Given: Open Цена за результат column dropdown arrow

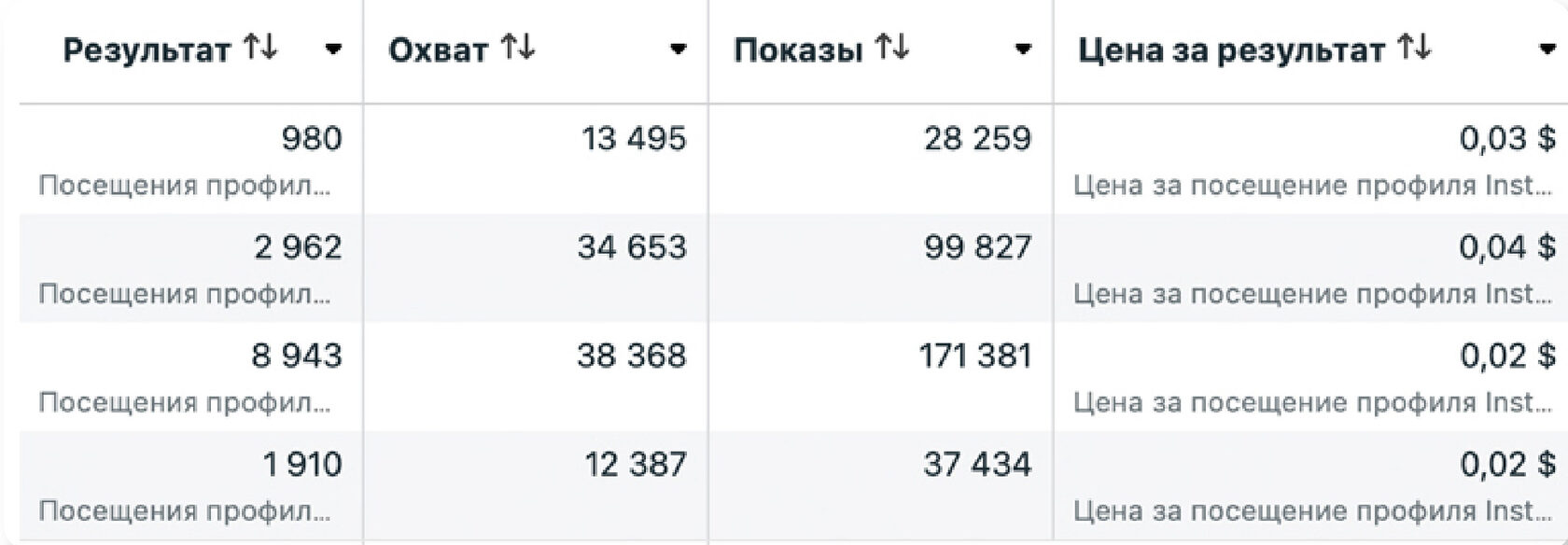Looking at the screenshot, I should (x=1547, y=49).
